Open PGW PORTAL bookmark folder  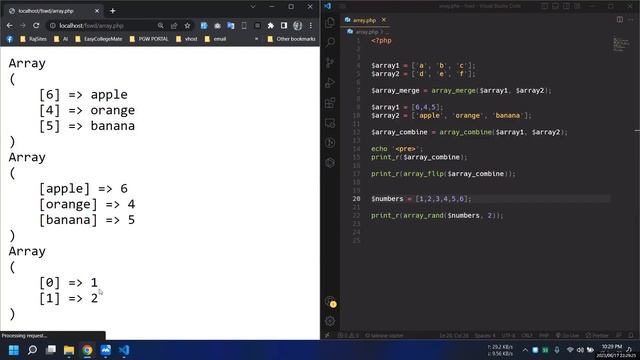149,39
